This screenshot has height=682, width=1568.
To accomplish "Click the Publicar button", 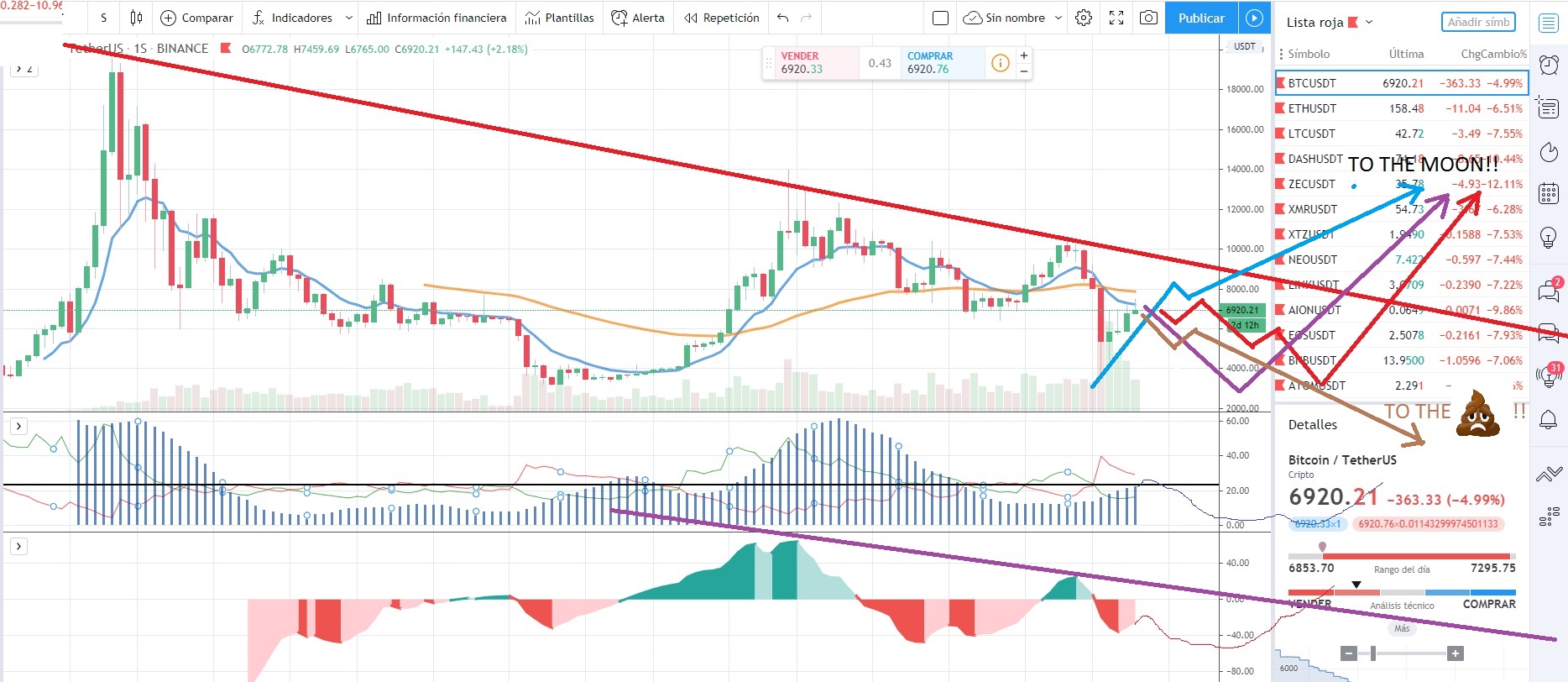I will point(1201,18).
